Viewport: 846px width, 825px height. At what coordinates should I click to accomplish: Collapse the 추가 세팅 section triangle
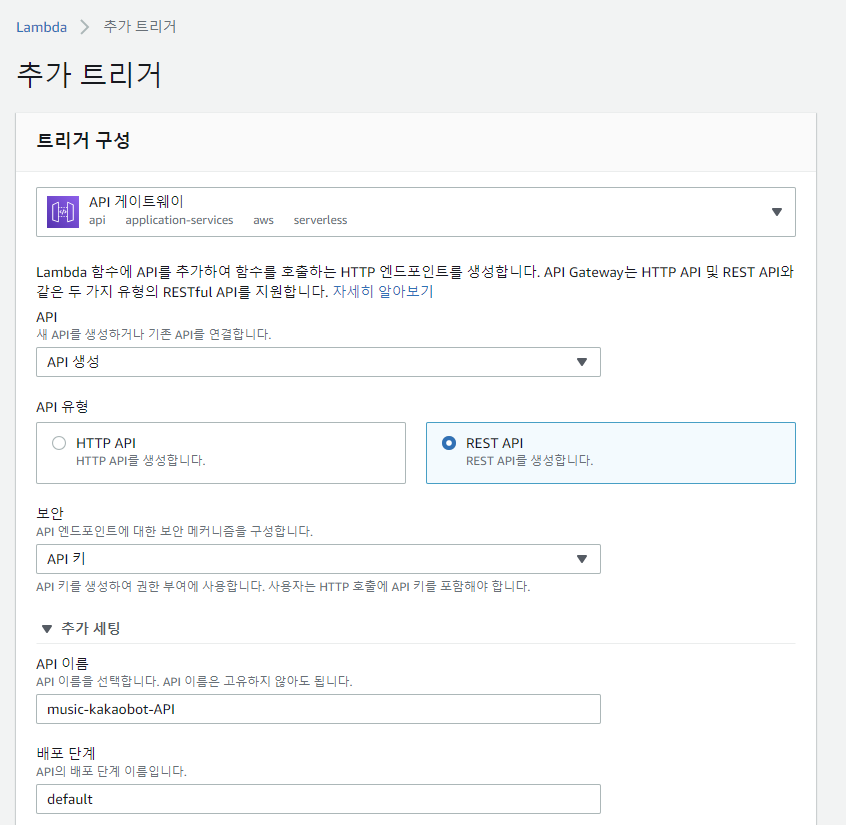click(47, 629)
